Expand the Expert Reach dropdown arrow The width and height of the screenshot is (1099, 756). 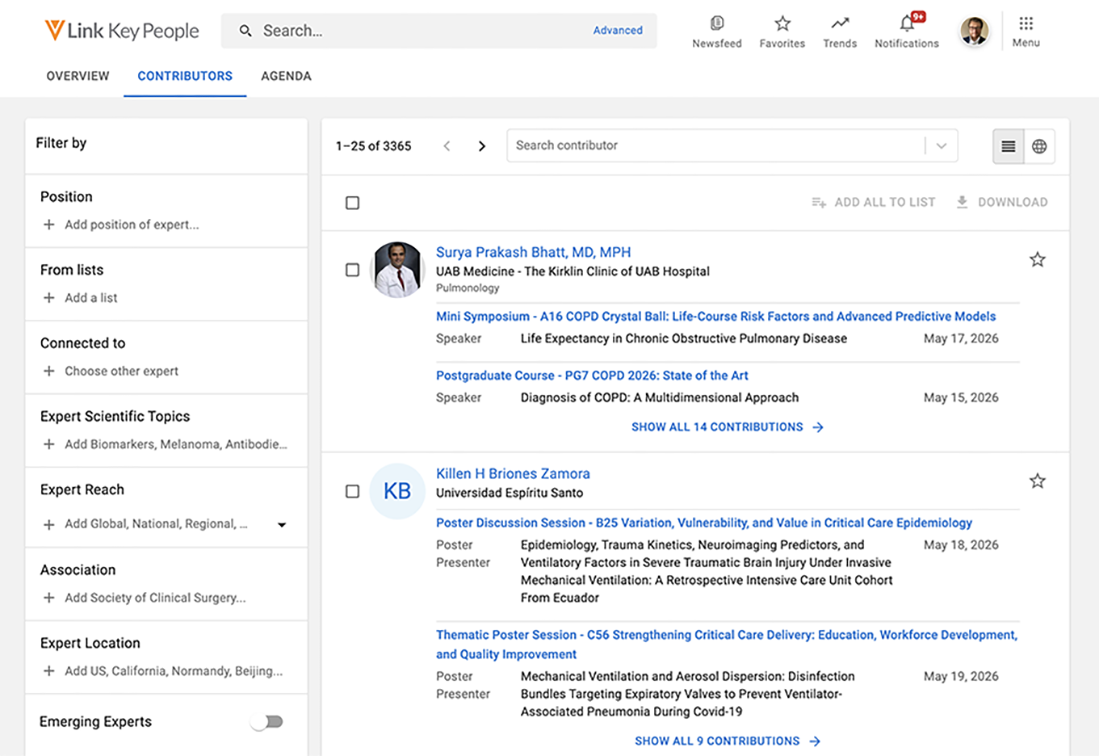pos(282,525)
